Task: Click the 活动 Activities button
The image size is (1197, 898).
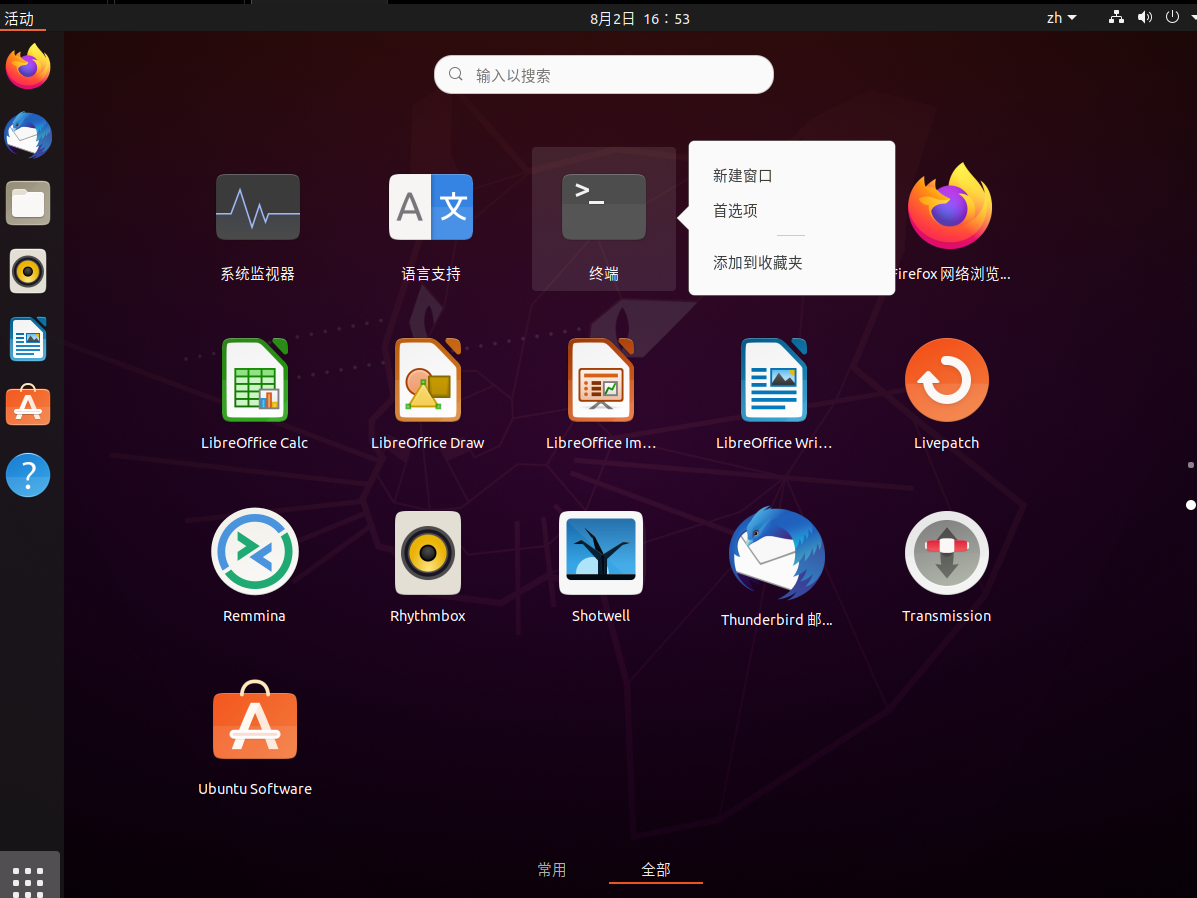Action: [19, 18]
